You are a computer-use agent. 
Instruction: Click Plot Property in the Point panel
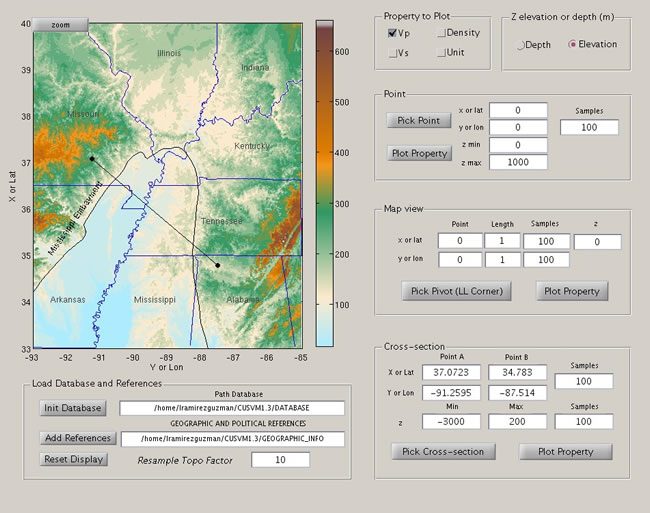click(x=418, y=153)
